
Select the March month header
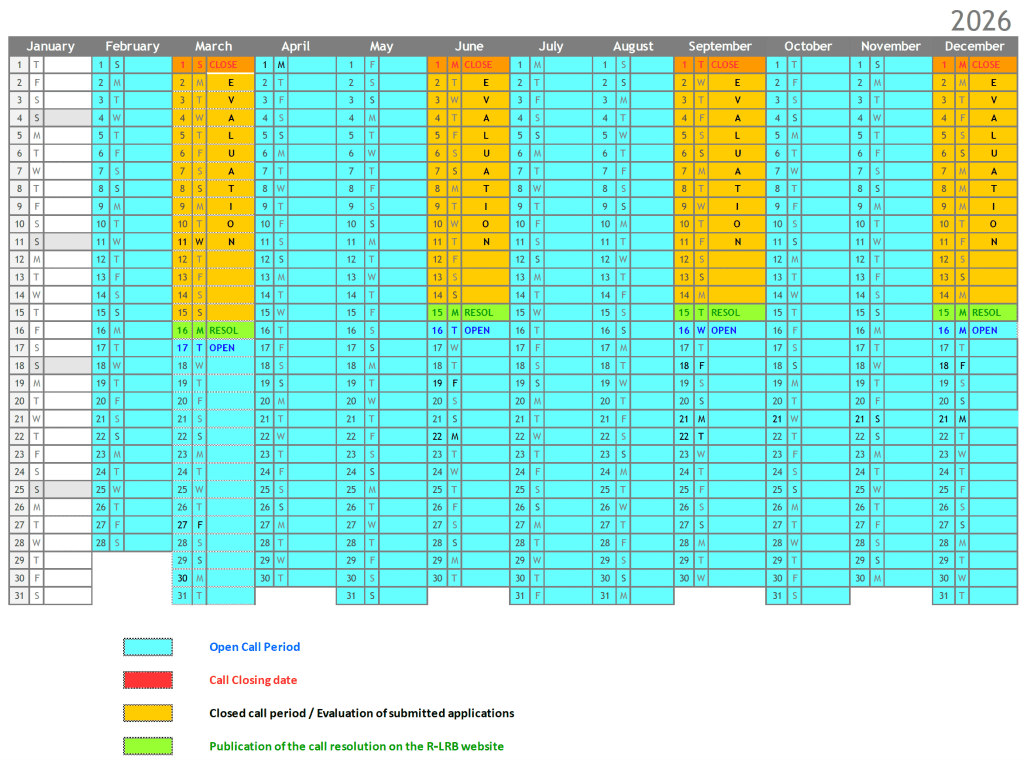213,46
